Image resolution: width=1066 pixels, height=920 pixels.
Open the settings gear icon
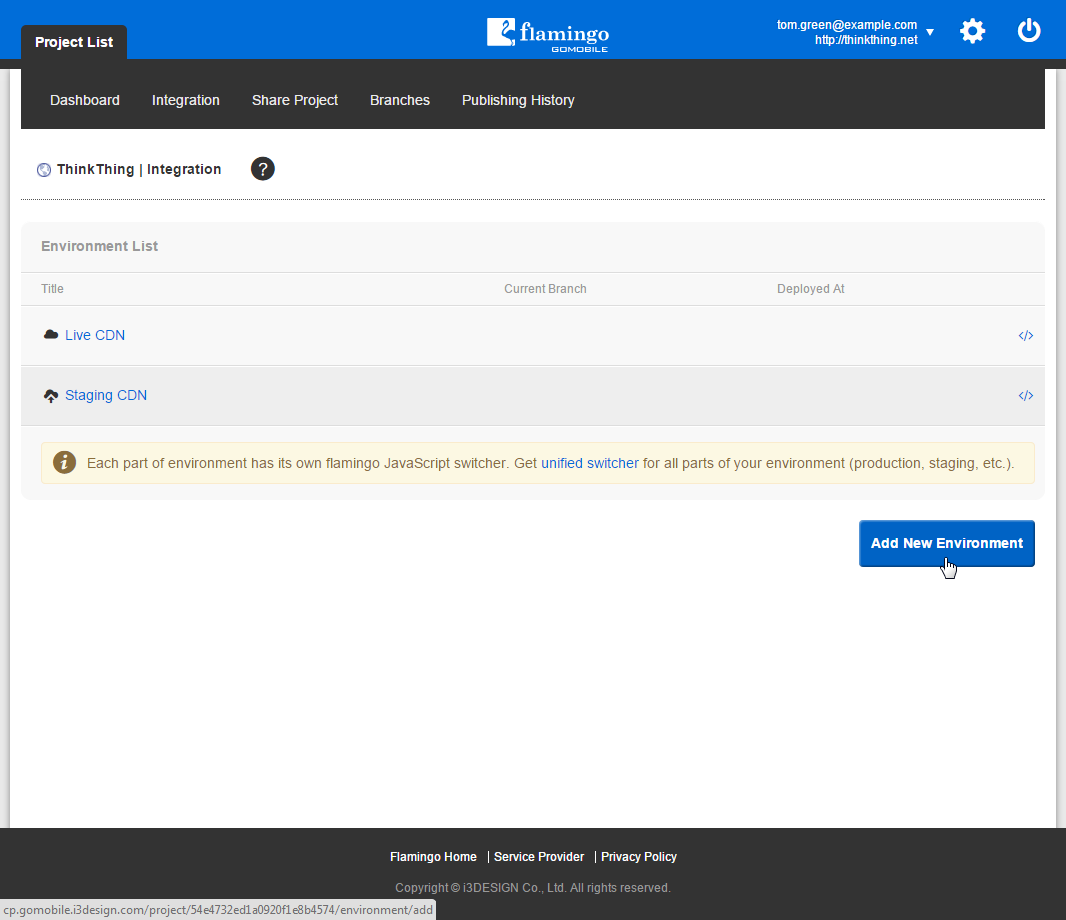[972, 31]
